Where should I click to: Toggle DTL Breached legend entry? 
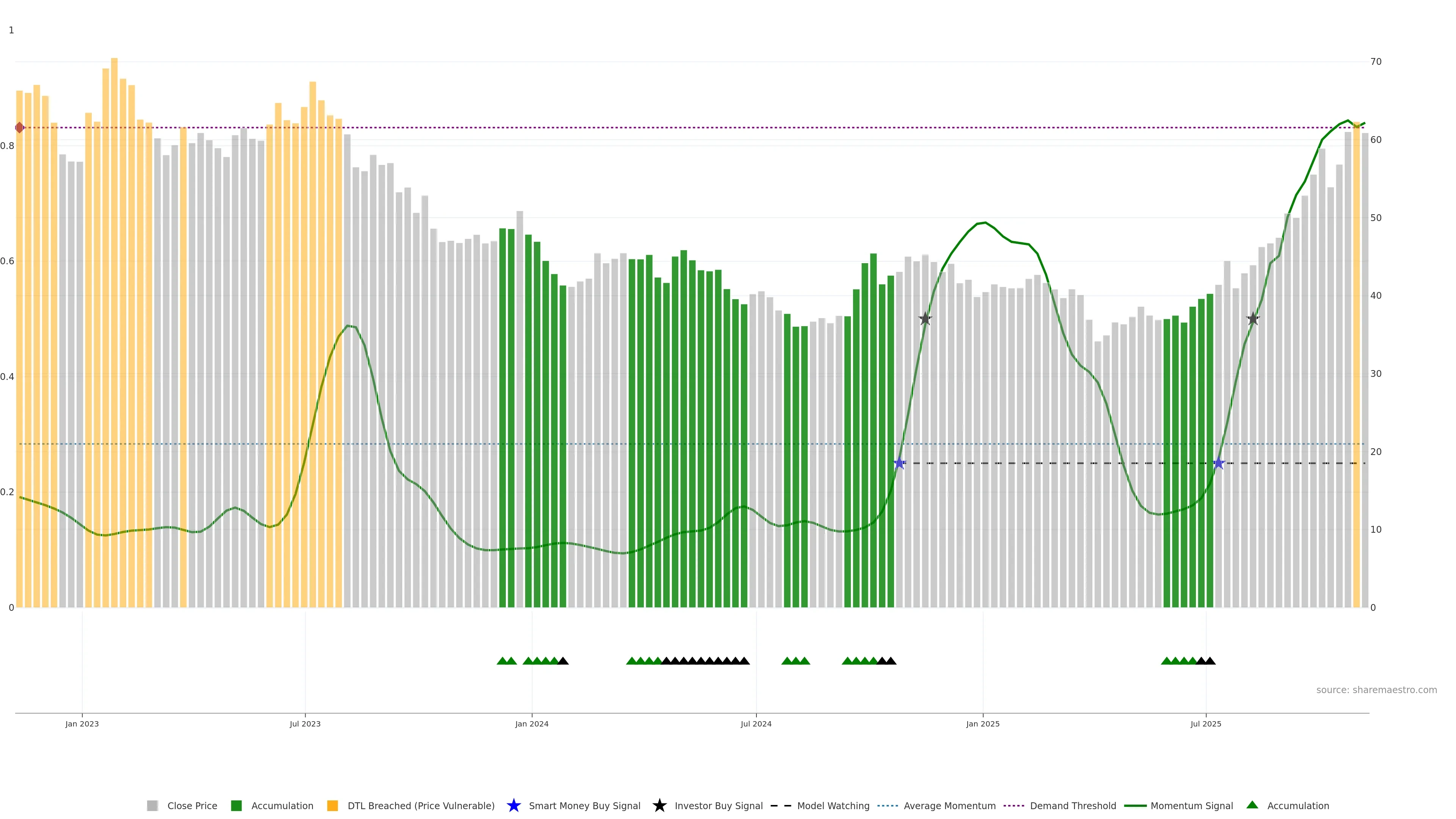(420, 806)
